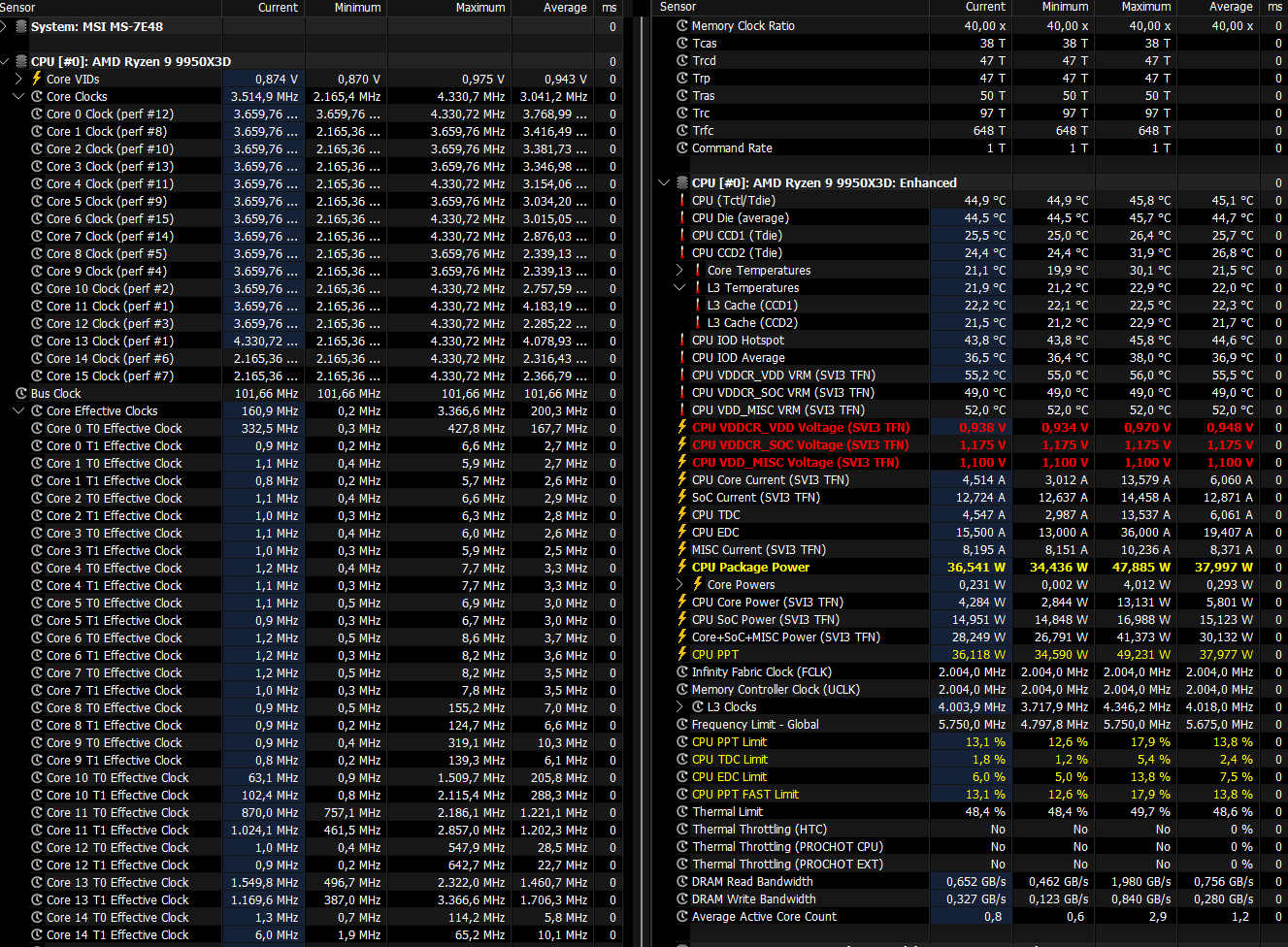This screenshot has width=1288, height=947.
Task: Click the icon beside CPU PPT Limit
Action: [682, 741]
